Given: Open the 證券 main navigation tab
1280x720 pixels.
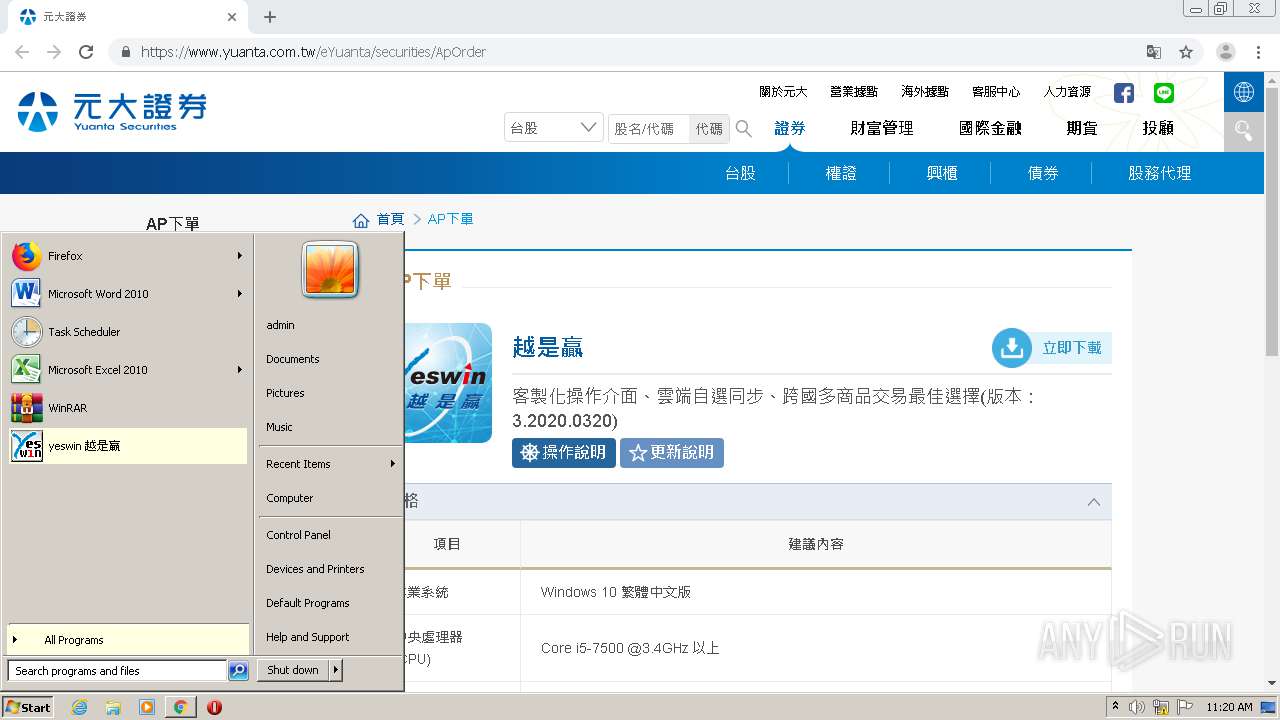Looking at the screenshot, I should point(790,128).
